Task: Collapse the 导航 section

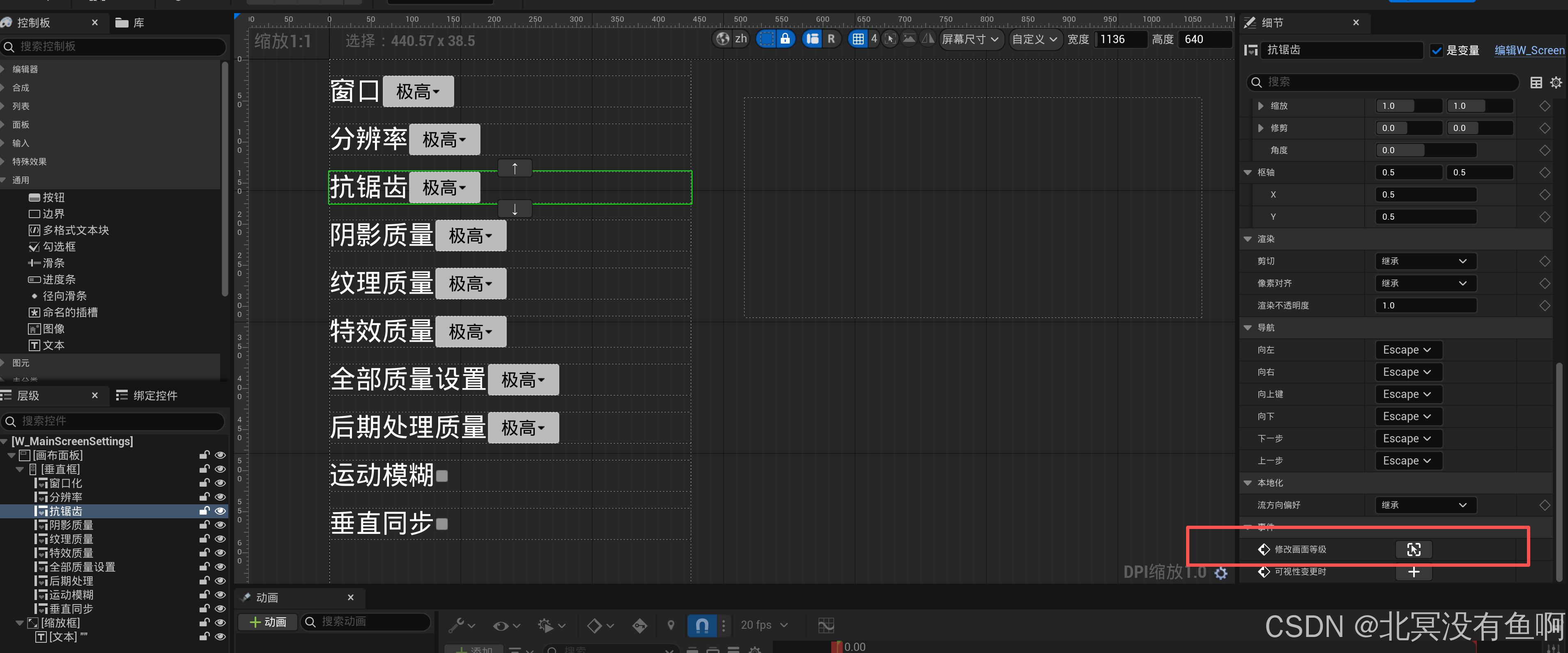Action: coord(1247,327)
